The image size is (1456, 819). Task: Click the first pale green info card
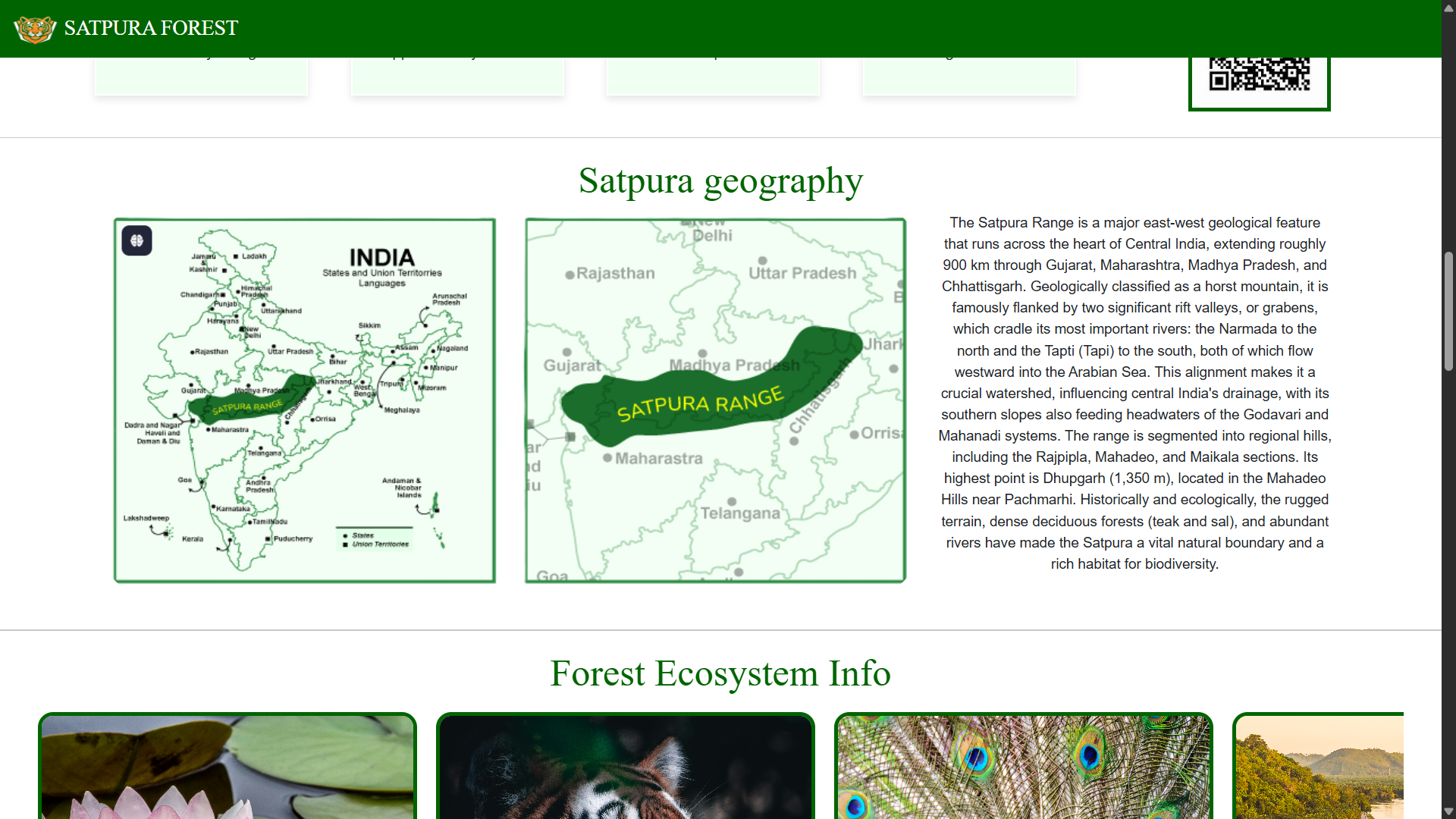[201, 76]
